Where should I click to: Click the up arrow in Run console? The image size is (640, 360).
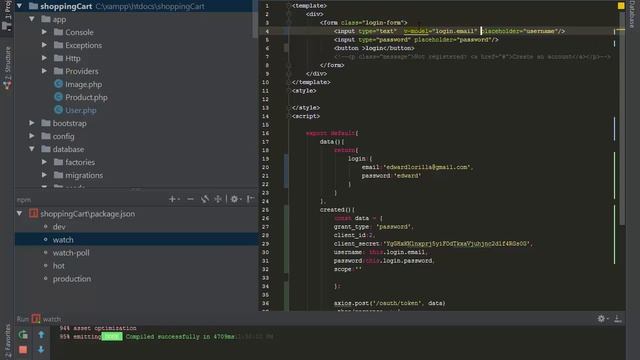pyautogui.click(x=41, y=335)
